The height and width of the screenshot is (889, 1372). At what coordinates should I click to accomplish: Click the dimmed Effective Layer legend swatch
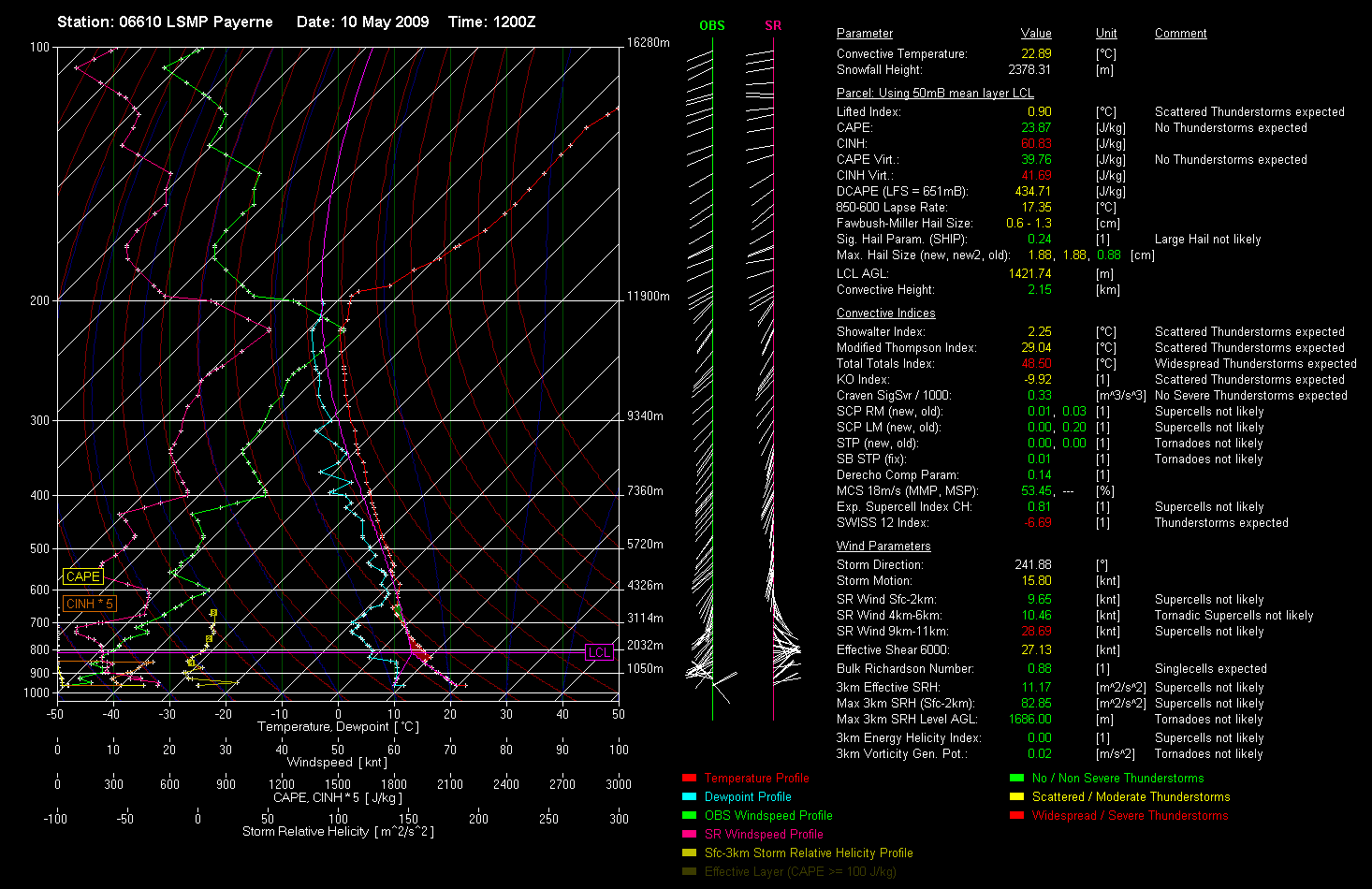tap(689, 871)
